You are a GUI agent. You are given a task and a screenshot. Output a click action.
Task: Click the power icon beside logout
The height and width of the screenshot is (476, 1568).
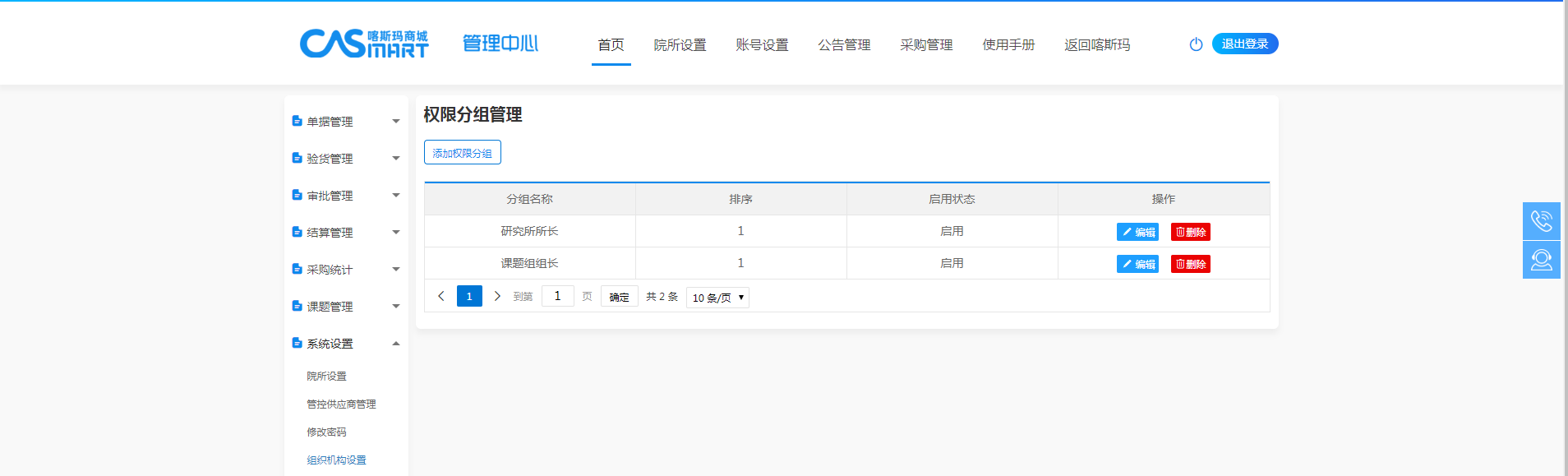pyautogui.click(x=1196, y=44)
